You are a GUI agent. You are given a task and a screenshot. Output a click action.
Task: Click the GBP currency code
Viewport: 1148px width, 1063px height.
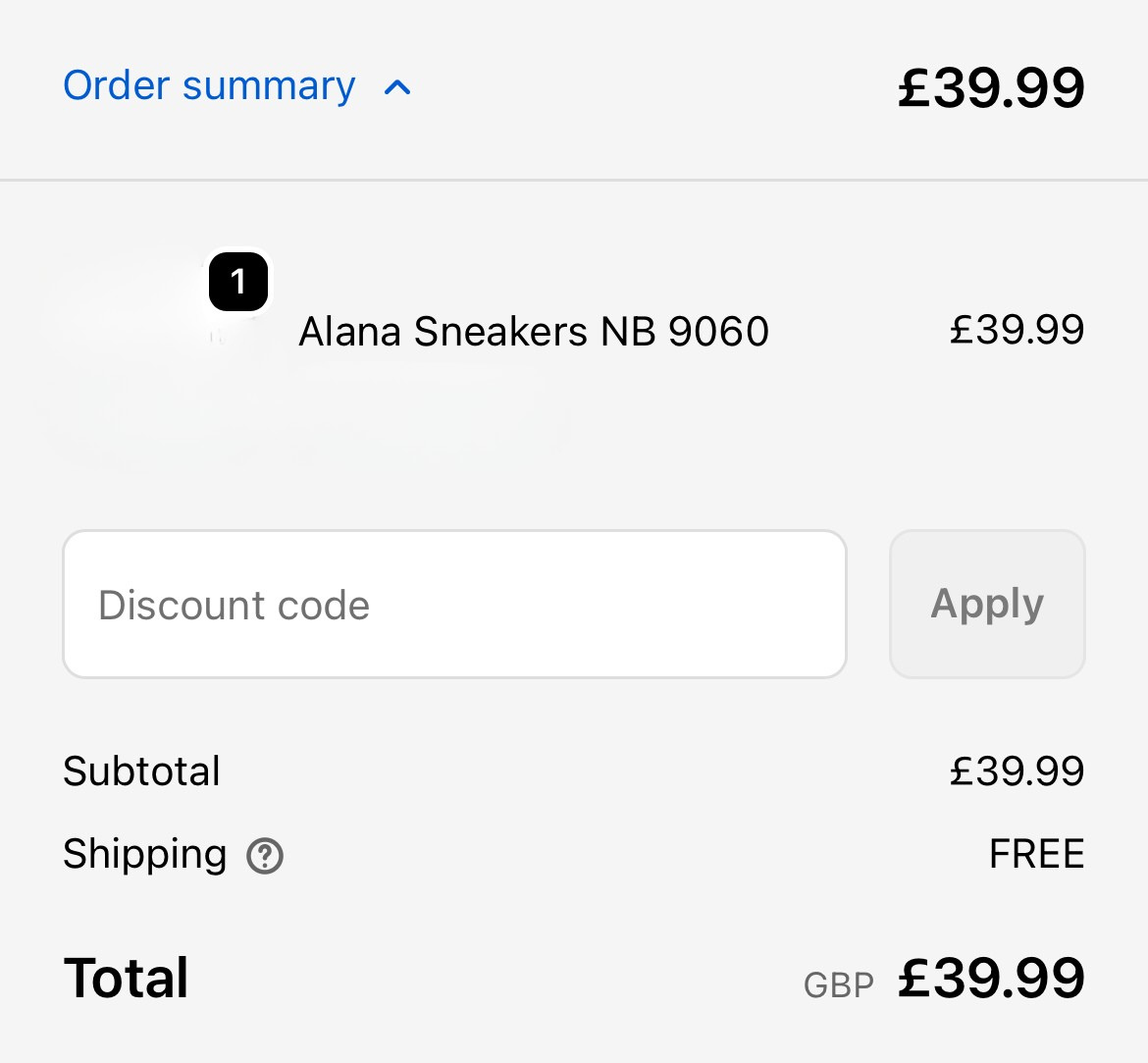pos(839,984)
